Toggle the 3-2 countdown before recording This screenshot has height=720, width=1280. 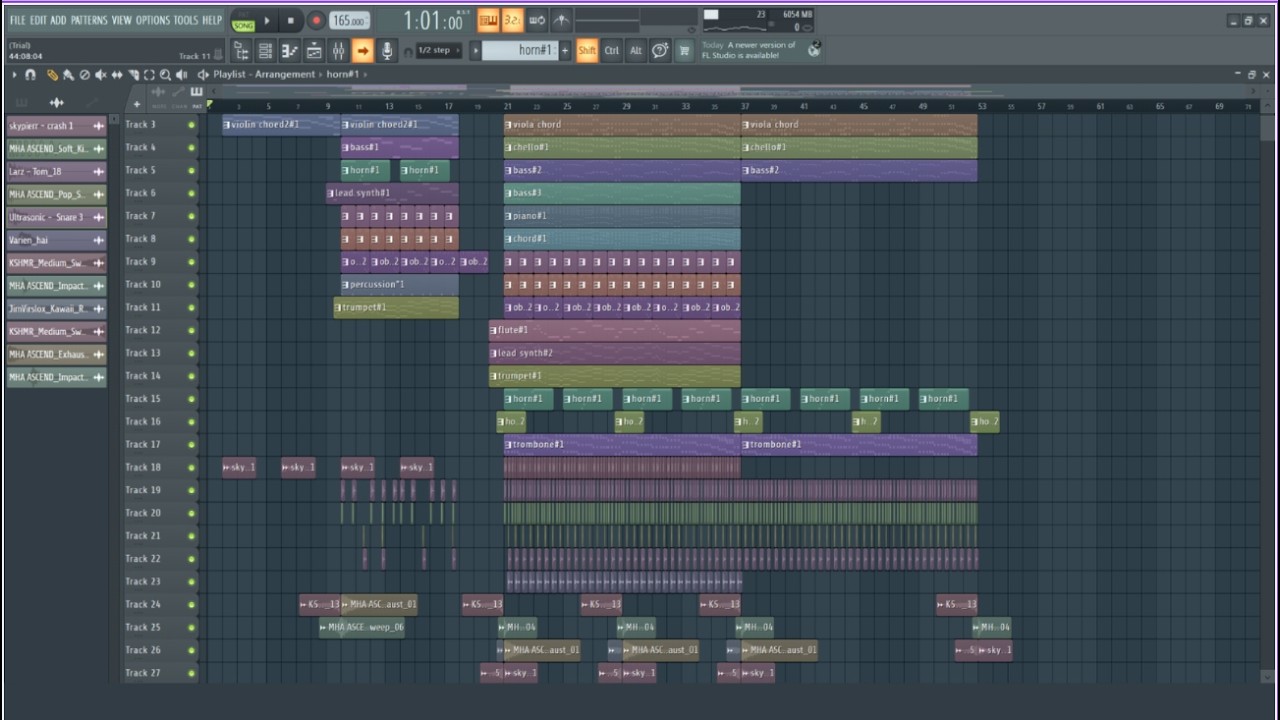click(512, 20)
